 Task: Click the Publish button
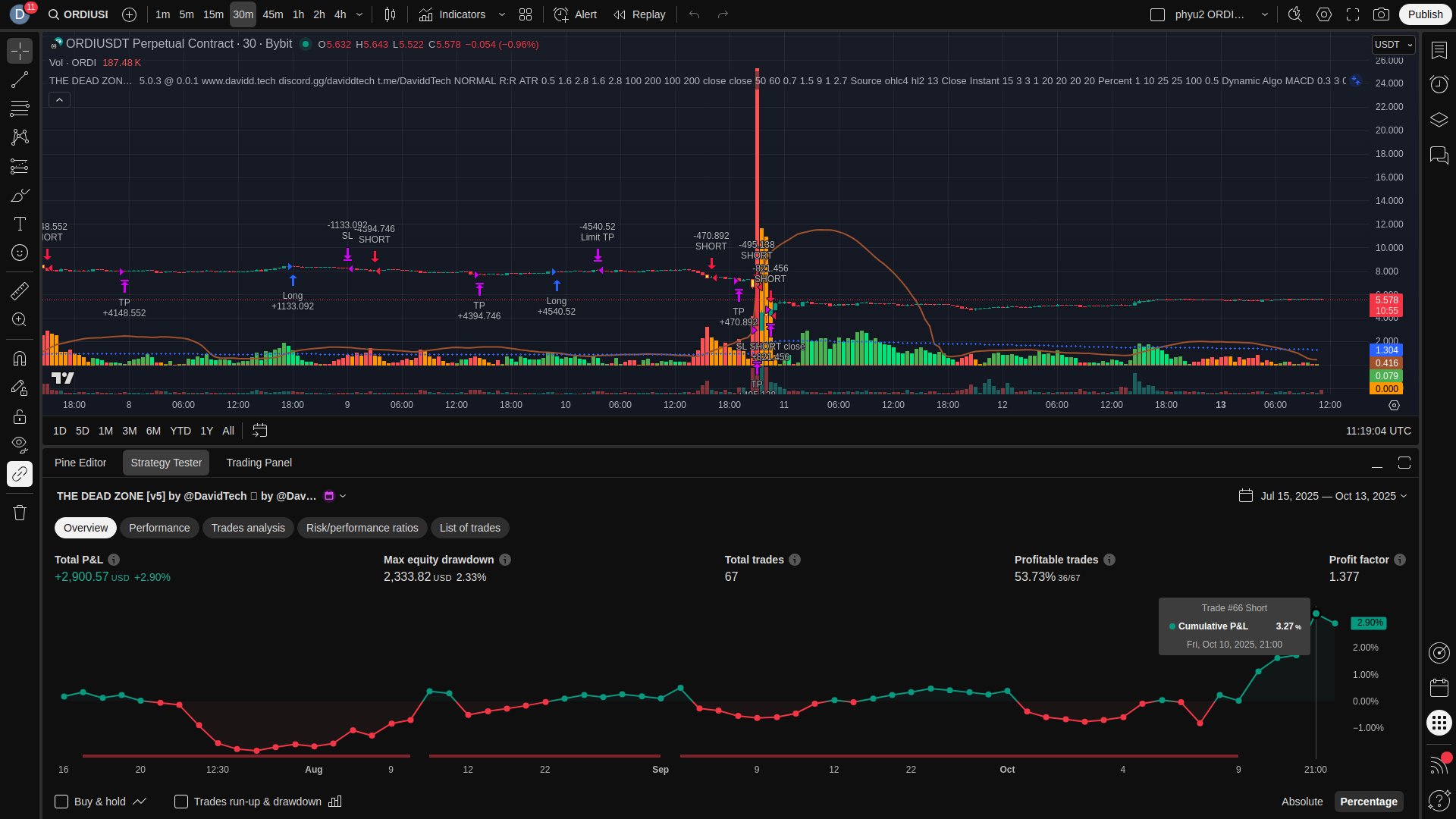[1425, 14]
